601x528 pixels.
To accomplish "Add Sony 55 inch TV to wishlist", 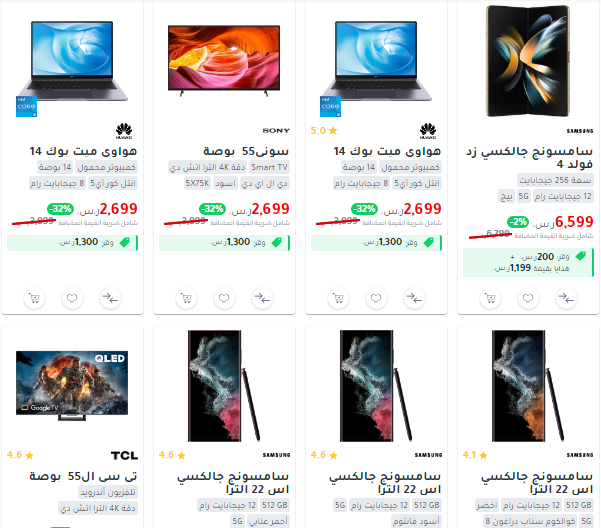I will [224, 298].
